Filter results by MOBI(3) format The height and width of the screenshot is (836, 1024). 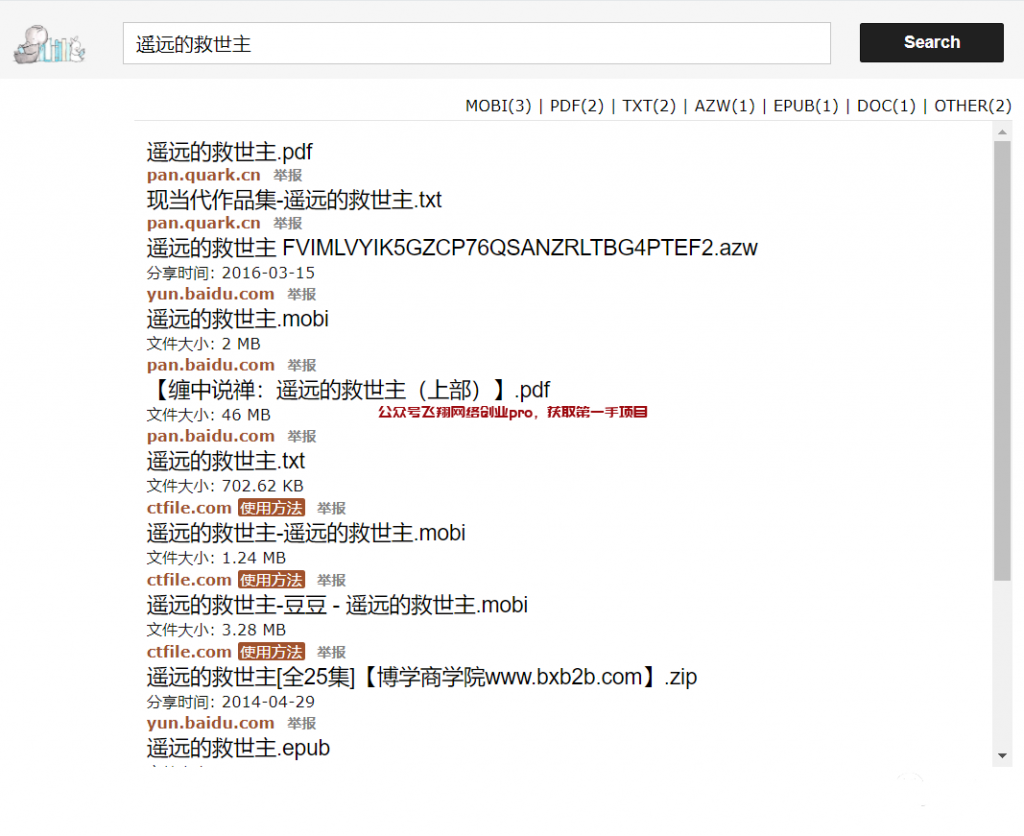[x=498, y=106]
